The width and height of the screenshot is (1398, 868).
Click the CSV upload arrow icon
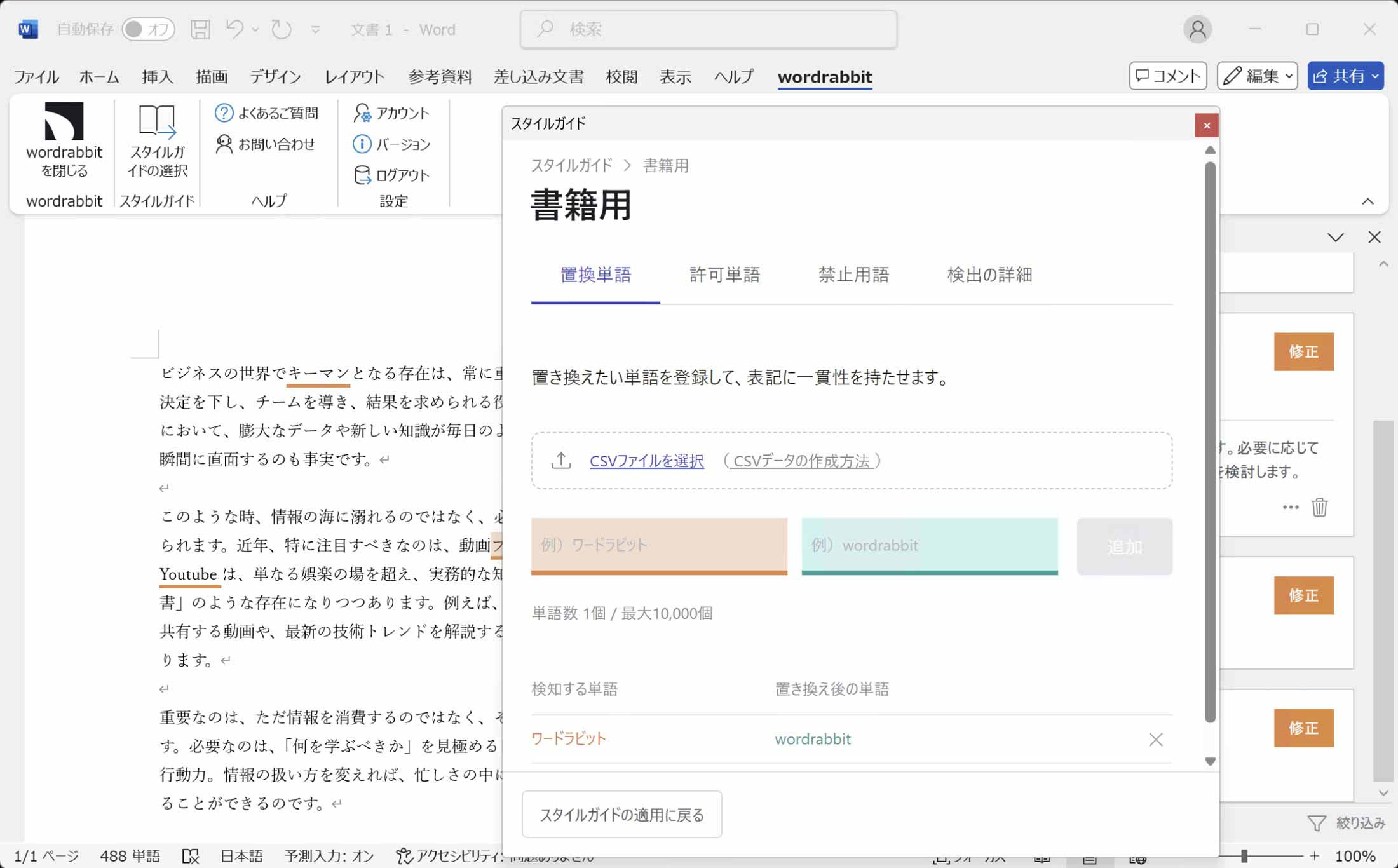tap(561, 461)
